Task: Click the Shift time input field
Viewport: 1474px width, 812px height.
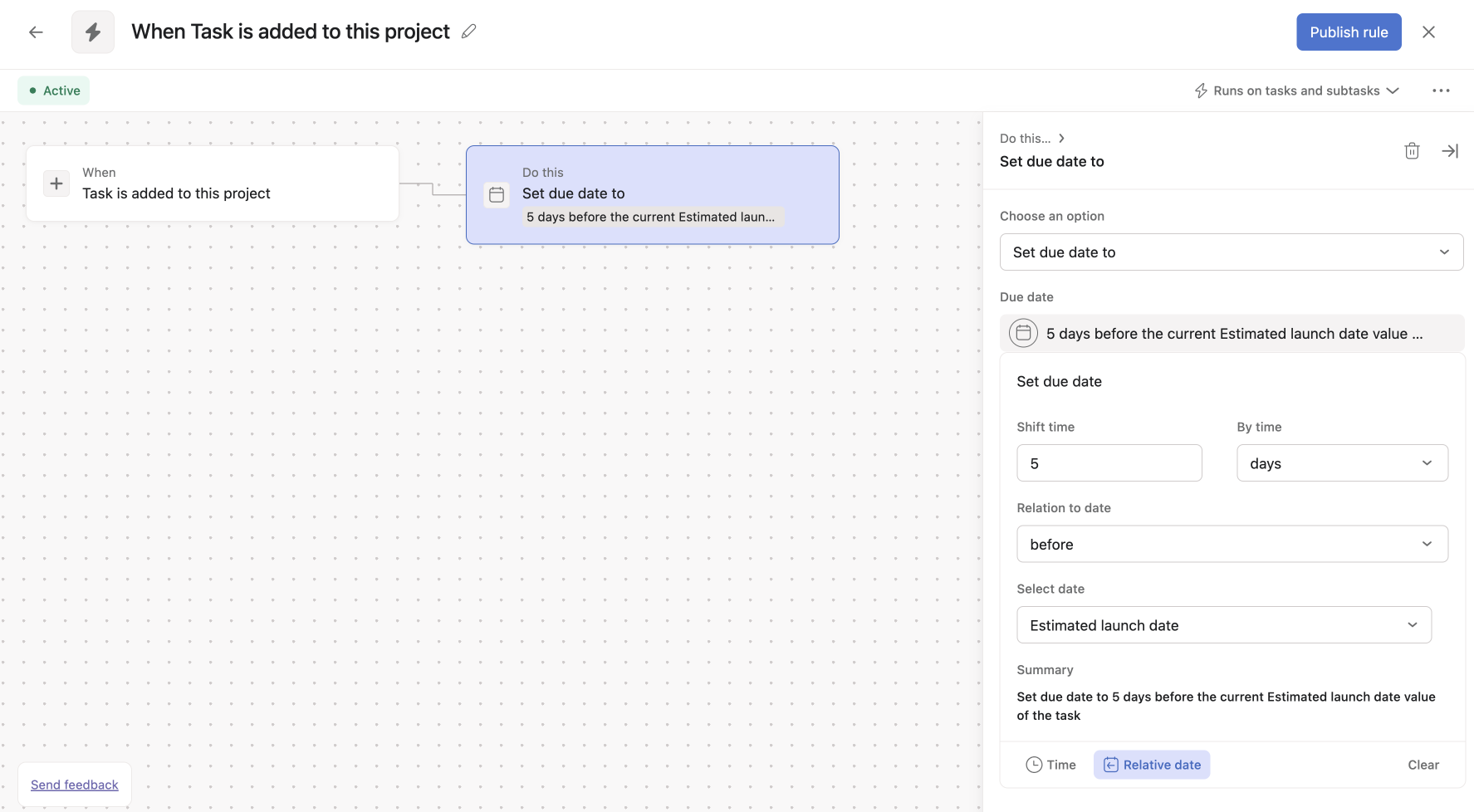Action: click(x=1109, y=463)
